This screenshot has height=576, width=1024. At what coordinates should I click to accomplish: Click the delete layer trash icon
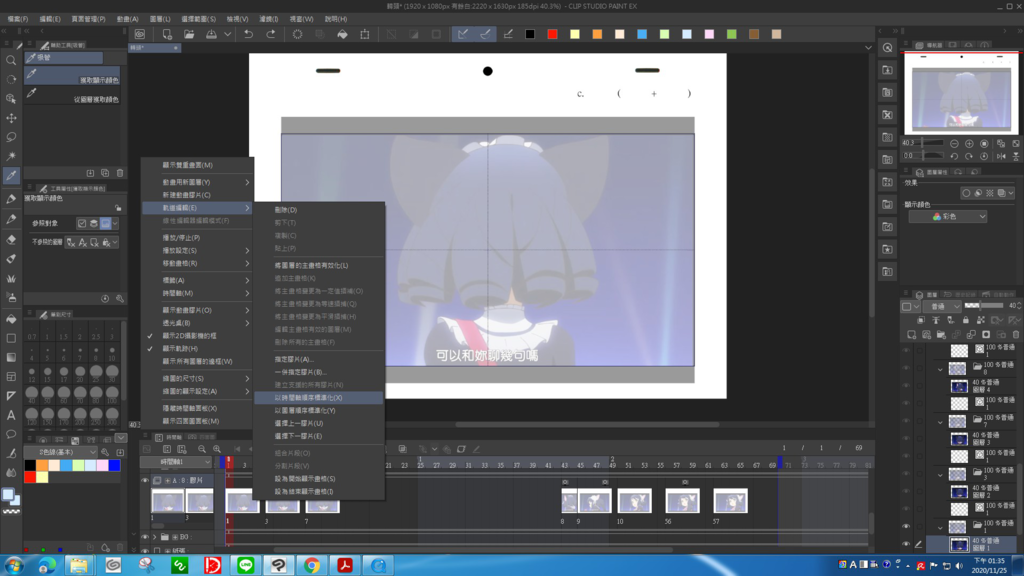click(1016, 334)
